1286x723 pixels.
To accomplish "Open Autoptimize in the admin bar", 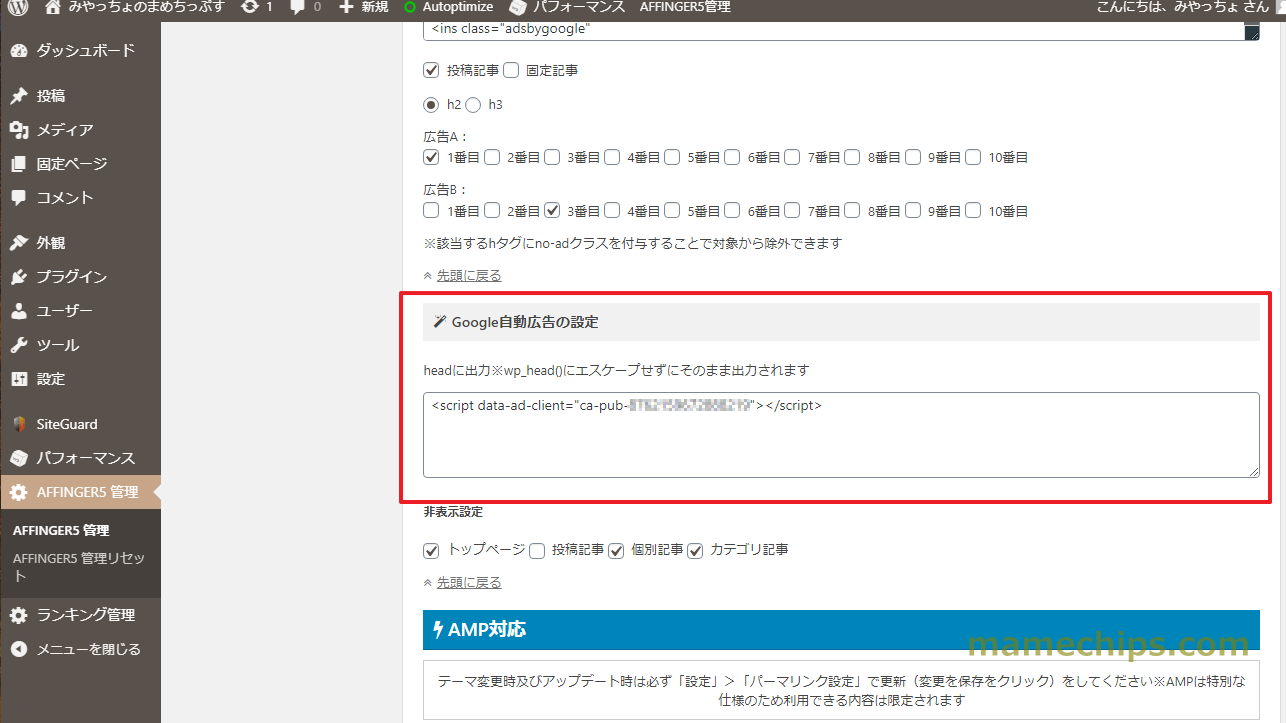I will tap(448, 7).
